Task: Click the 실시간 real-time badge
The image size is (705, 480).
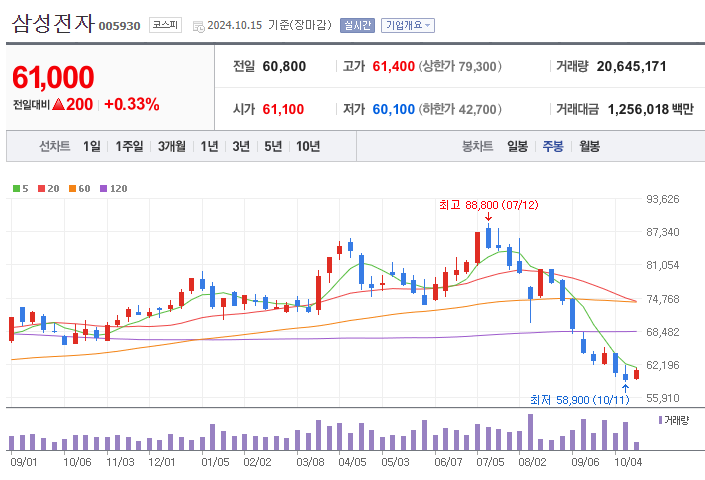Action: click(x=357, y=25)
